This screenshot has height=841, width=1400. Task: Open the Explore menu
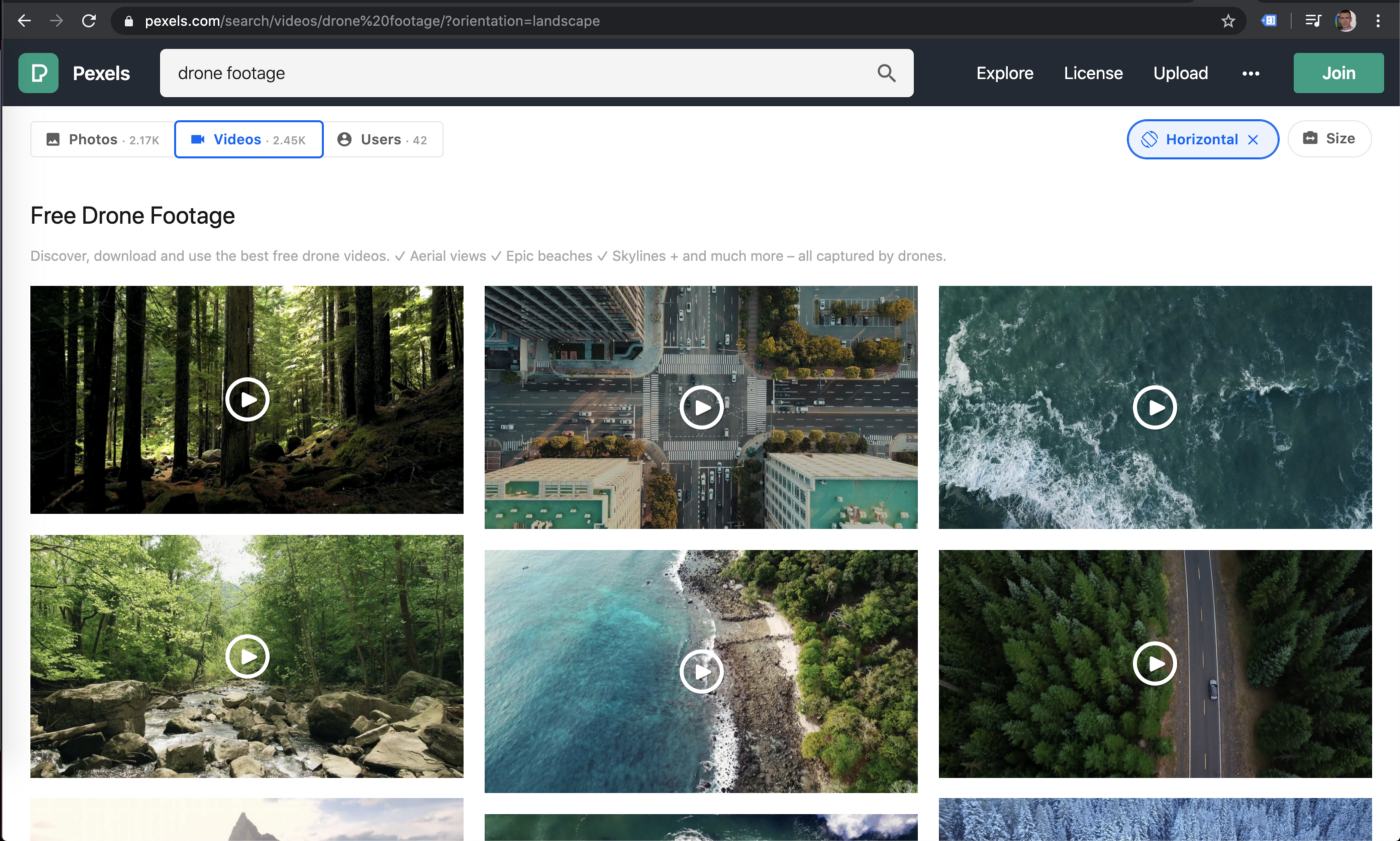coord(1004,73)
